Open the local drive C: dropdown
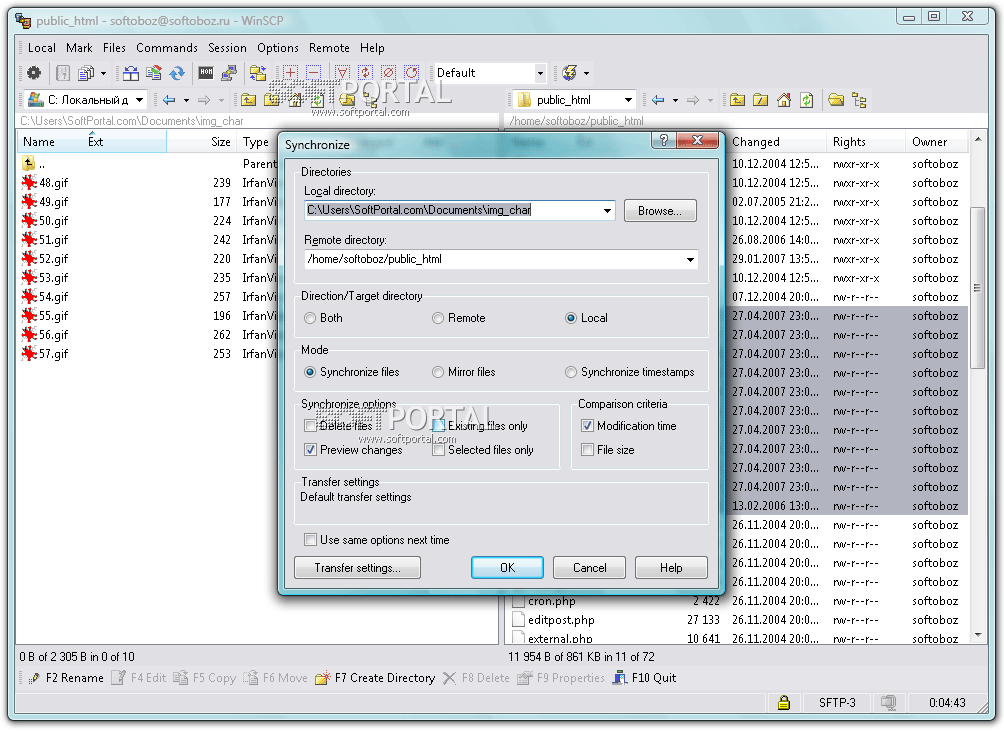 point(139,100)
